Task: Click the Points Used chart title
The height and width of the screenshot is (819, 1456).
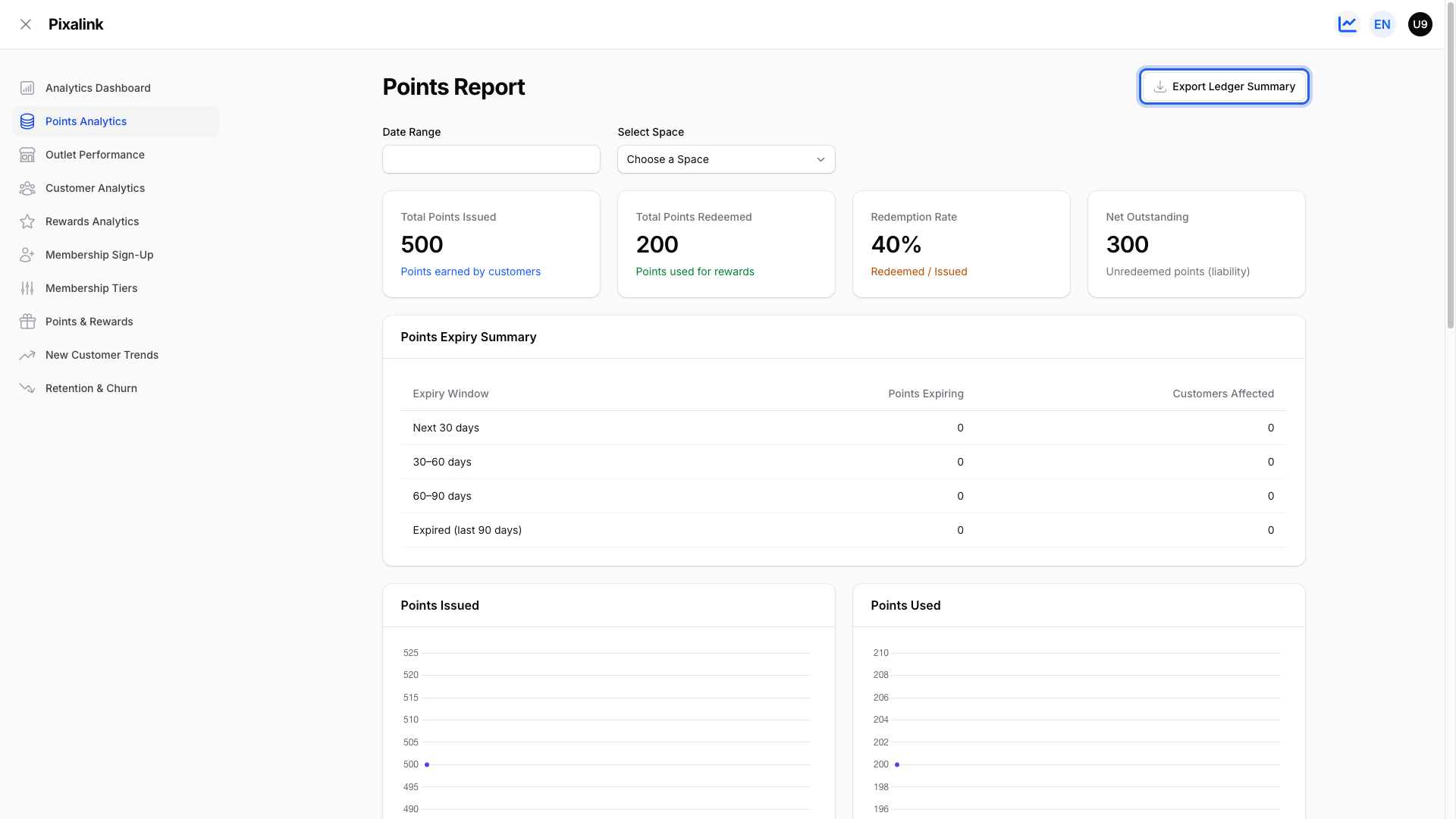Action: [x=905, y=605]
